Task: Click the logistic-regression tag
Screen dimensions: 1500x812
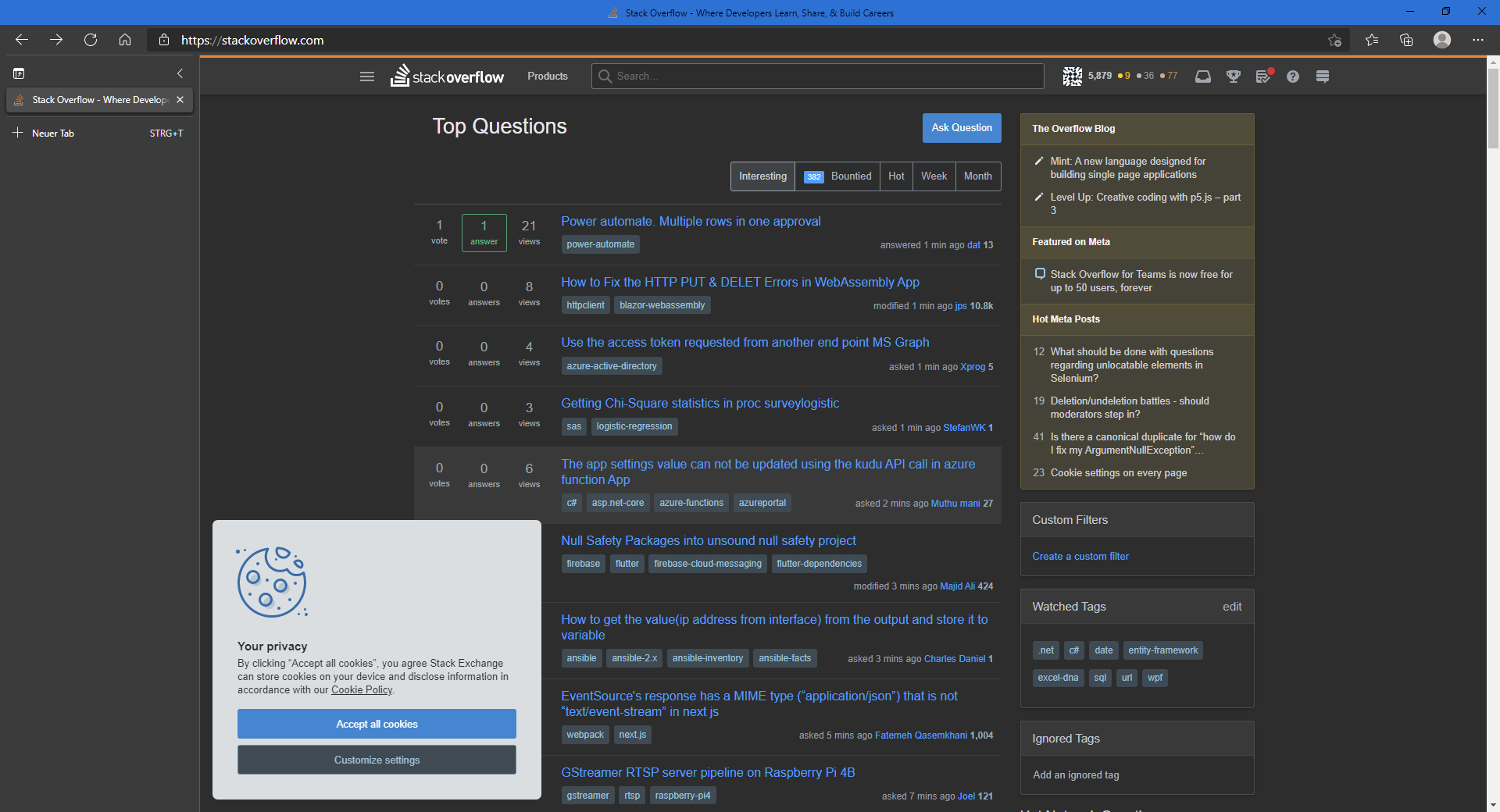Action: [x=634, y=426]
